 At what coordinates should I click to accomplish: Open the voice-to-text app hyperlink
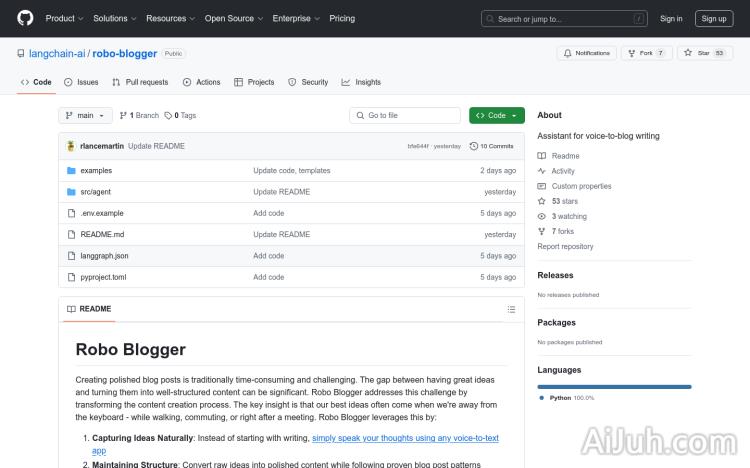[x=405, y=438]
